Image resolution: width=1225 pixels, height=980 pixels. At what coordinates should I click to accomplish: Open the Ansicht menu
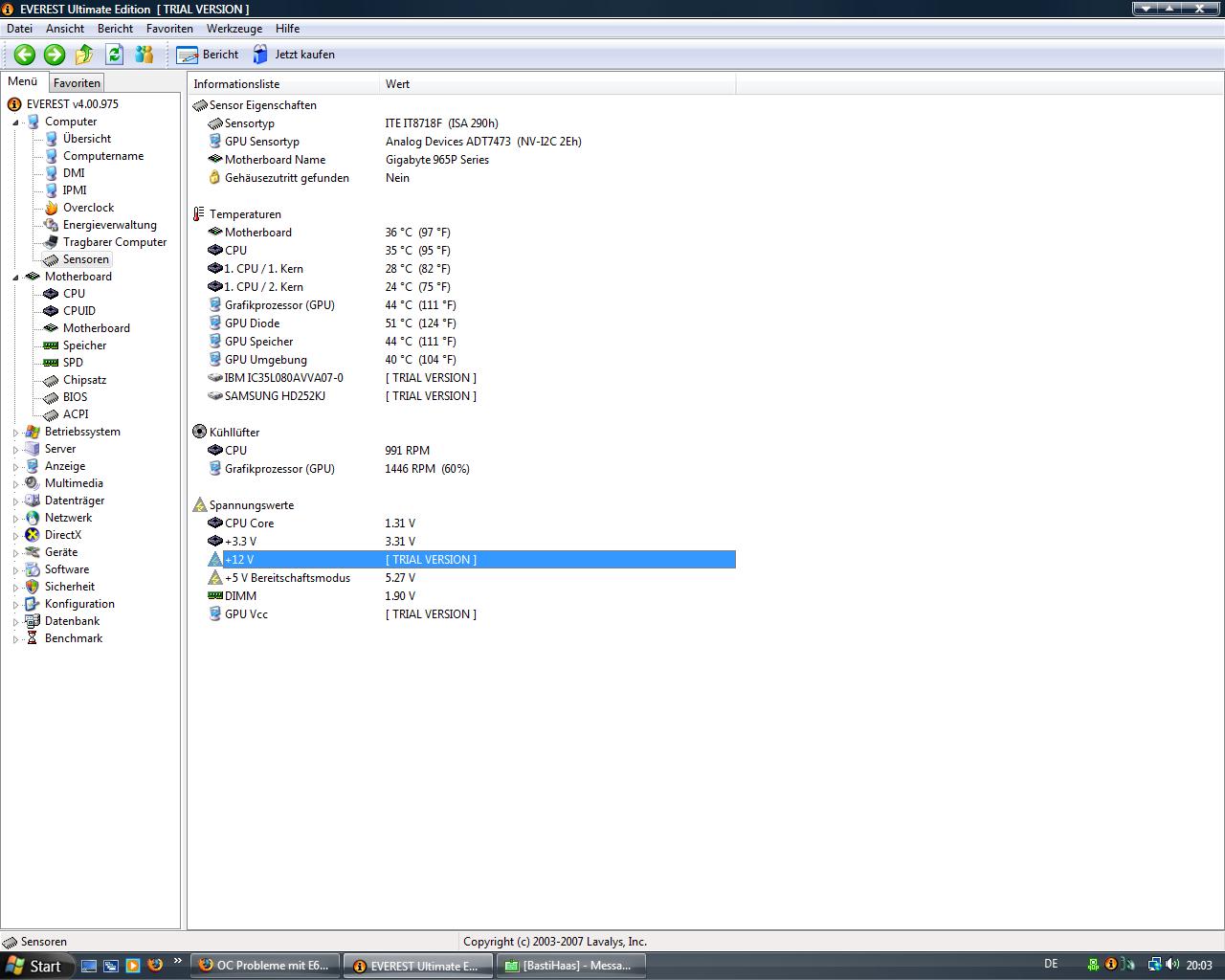(65, 29)
